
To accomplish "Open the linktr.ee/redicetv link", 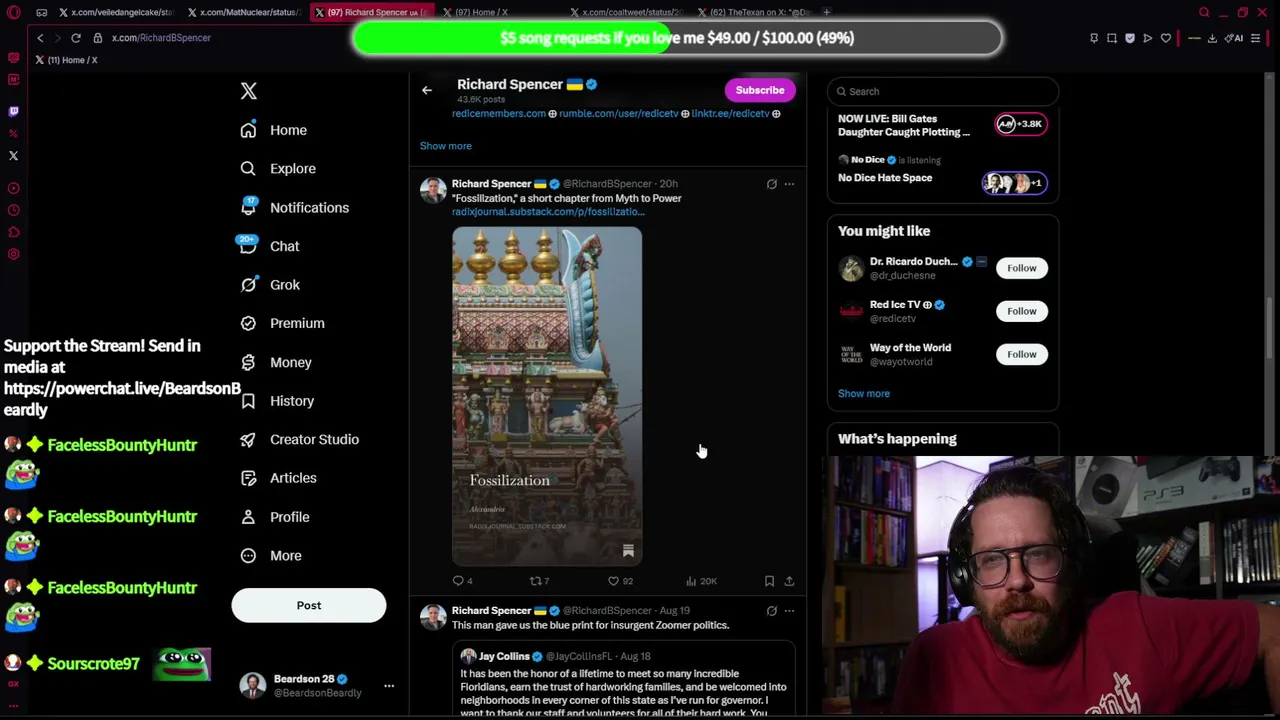I will [730, 114].
